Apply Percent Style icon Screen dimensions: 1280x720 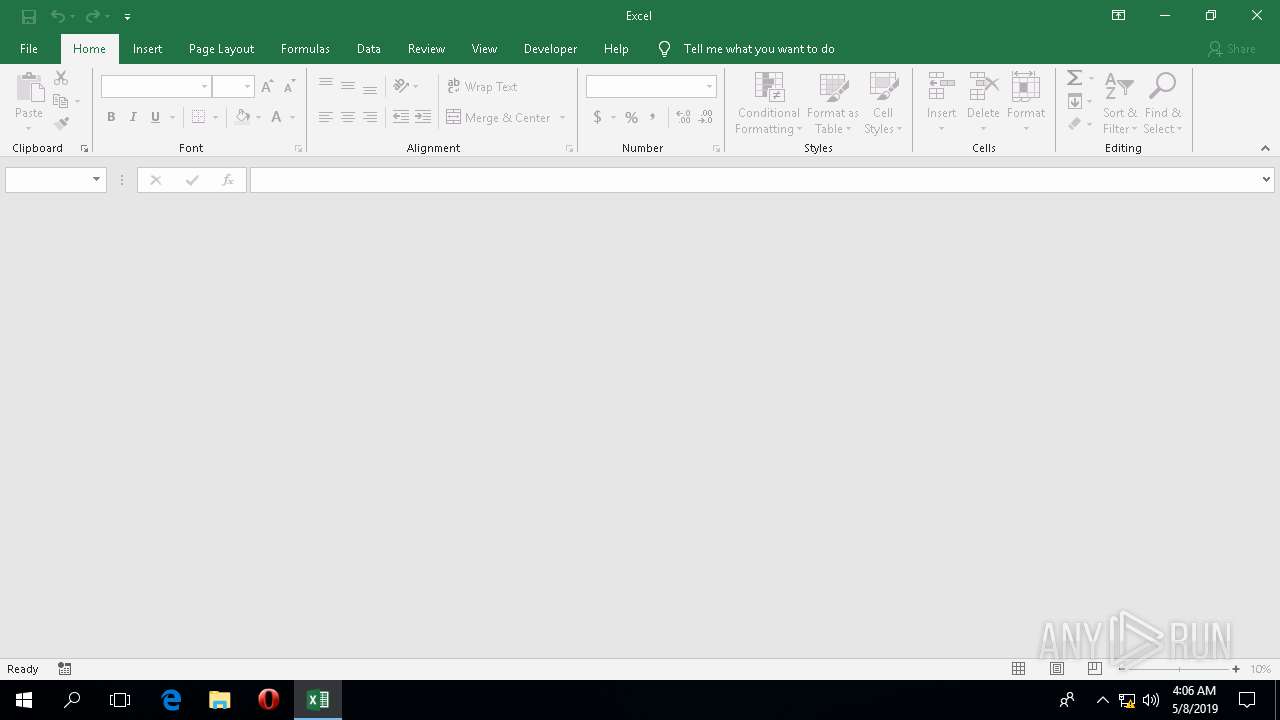click(x=631, y=117)
